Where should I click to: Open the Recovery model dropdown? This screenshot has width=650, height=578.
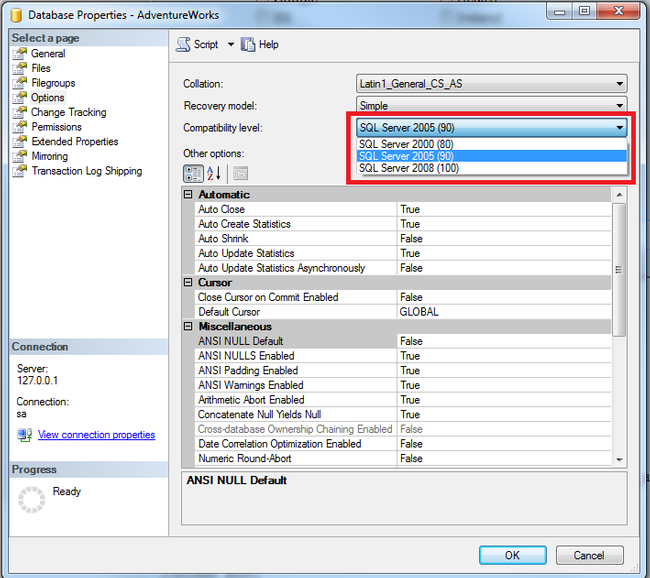coord(491,105)
